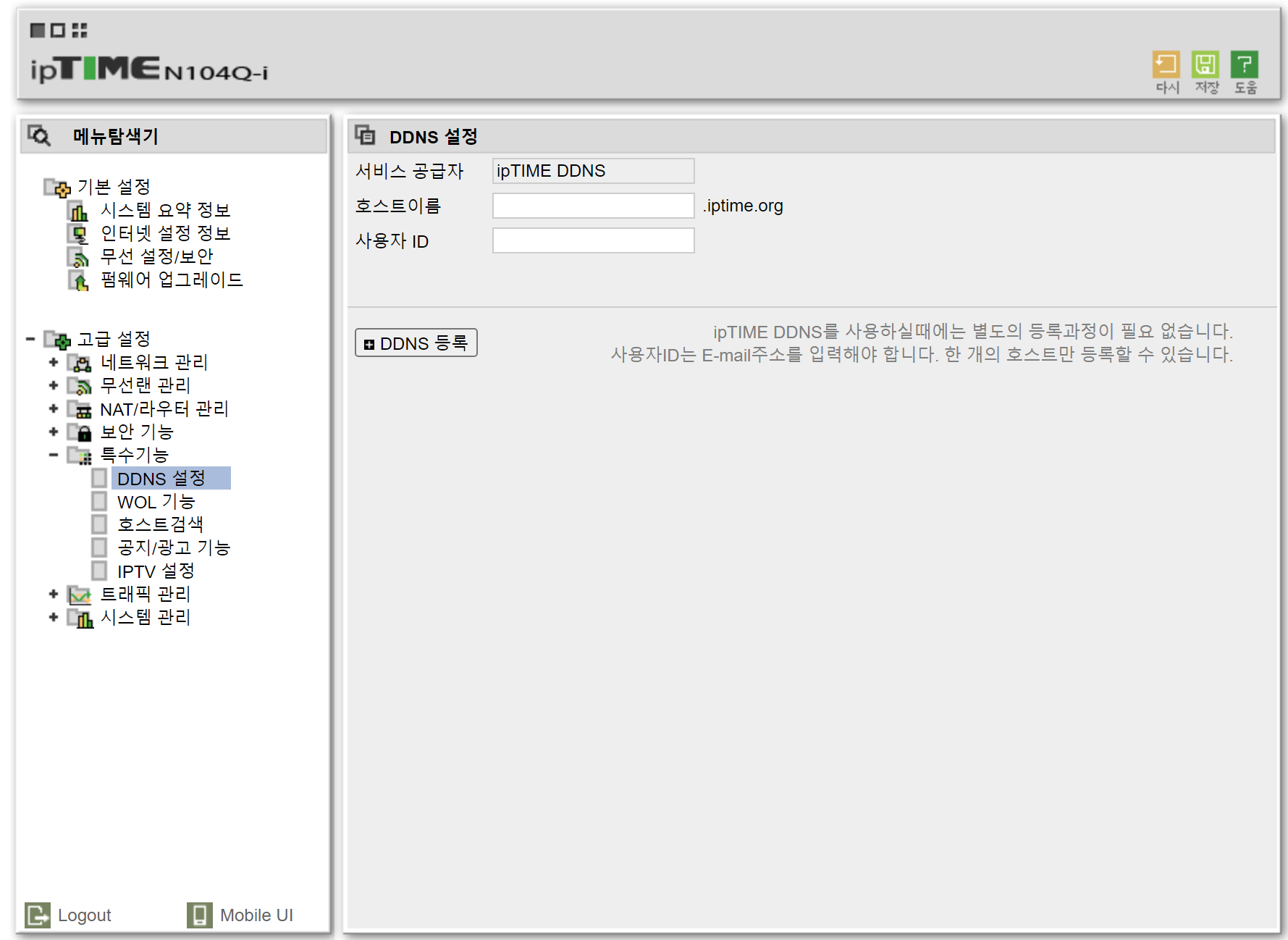Expand the 무선랜 관리 node

pyautogui.click(x=54, y=385)
